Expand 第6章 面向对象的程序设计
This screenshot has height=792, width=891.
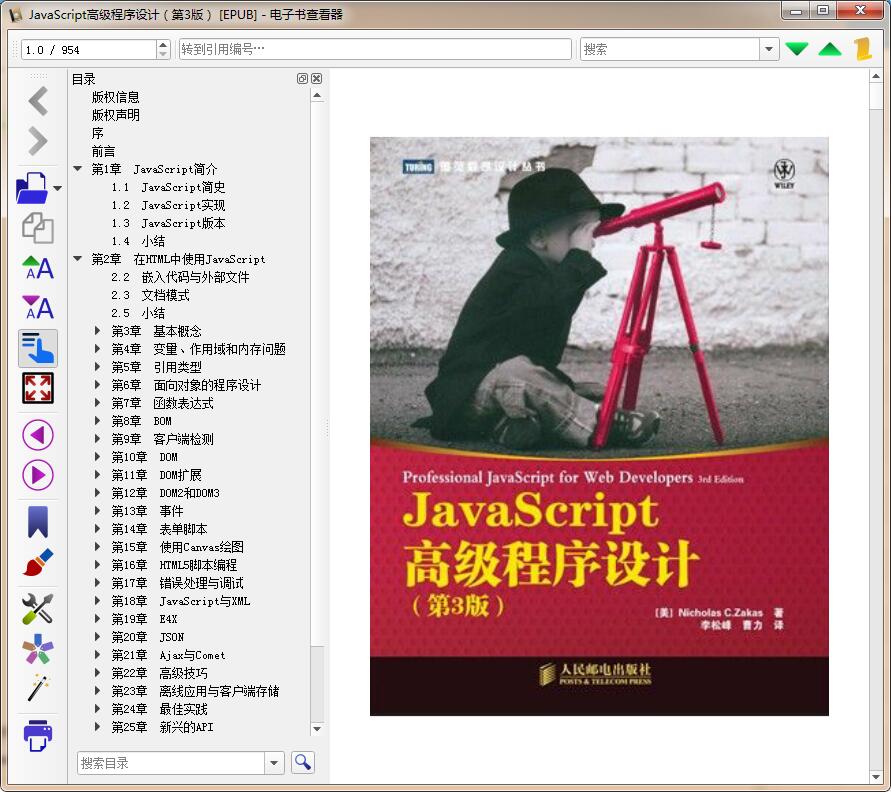click(98, 384)
